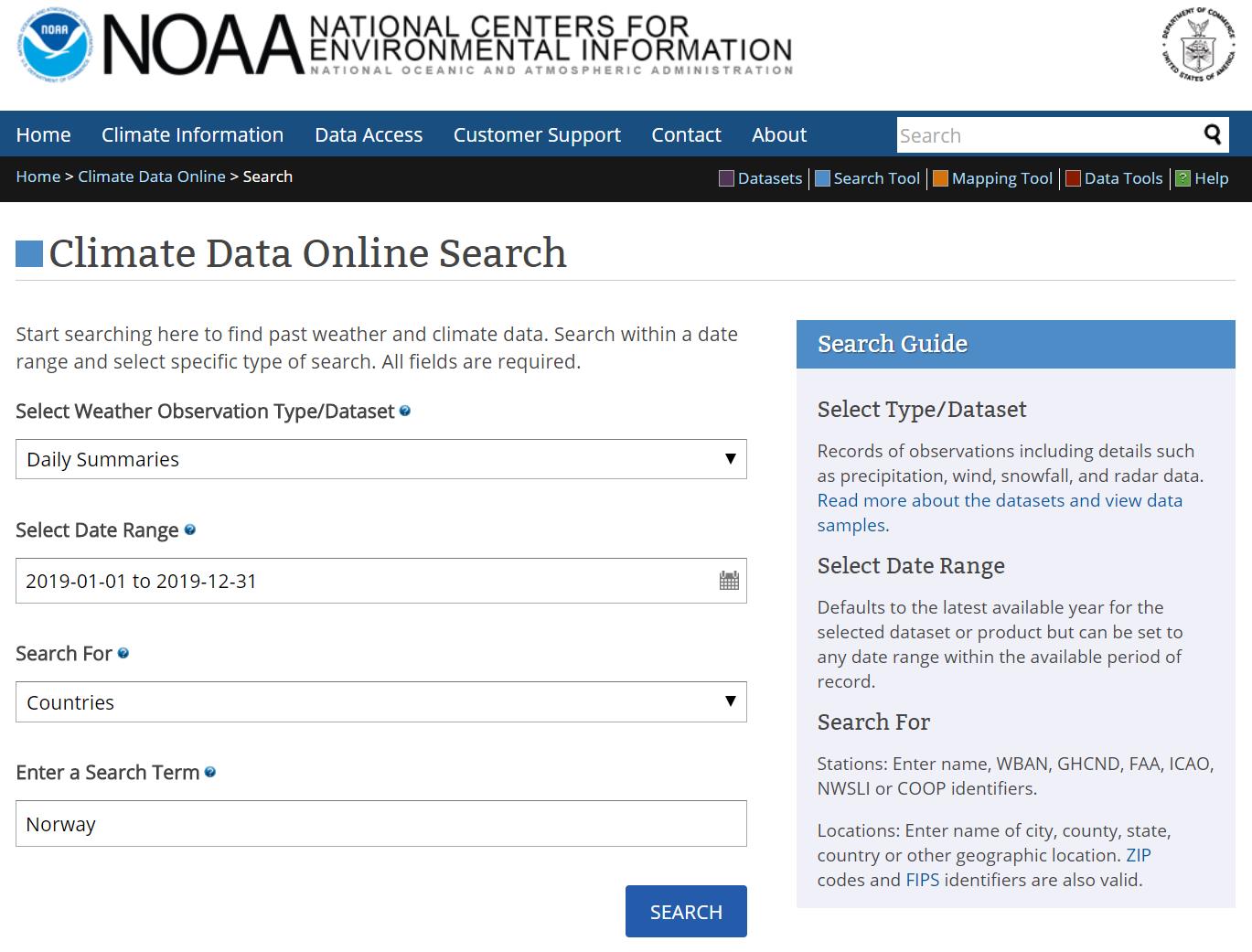
Task: Expand the Daily Summaries dataset dropdown
Action: (381, 459)
